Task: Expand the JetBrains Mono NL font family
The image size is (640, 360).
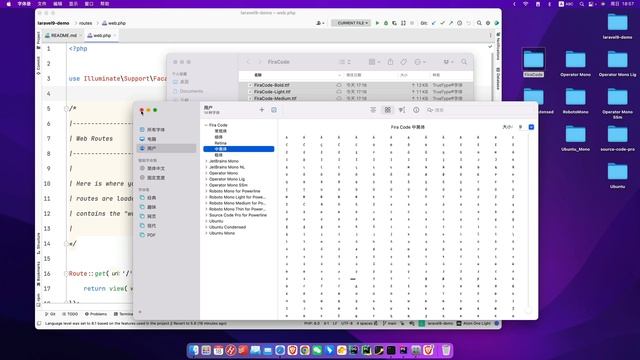Action: coord(206,167)
